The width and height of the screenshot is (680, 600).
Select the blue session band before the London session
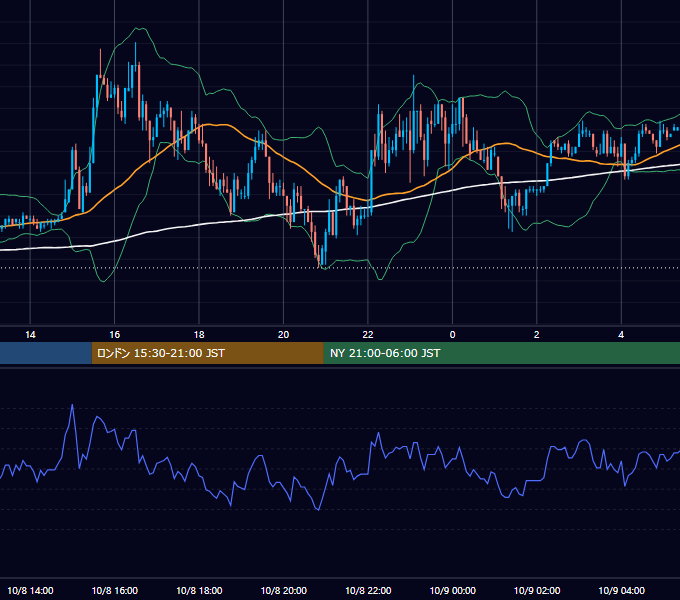(x=46, y=353)
